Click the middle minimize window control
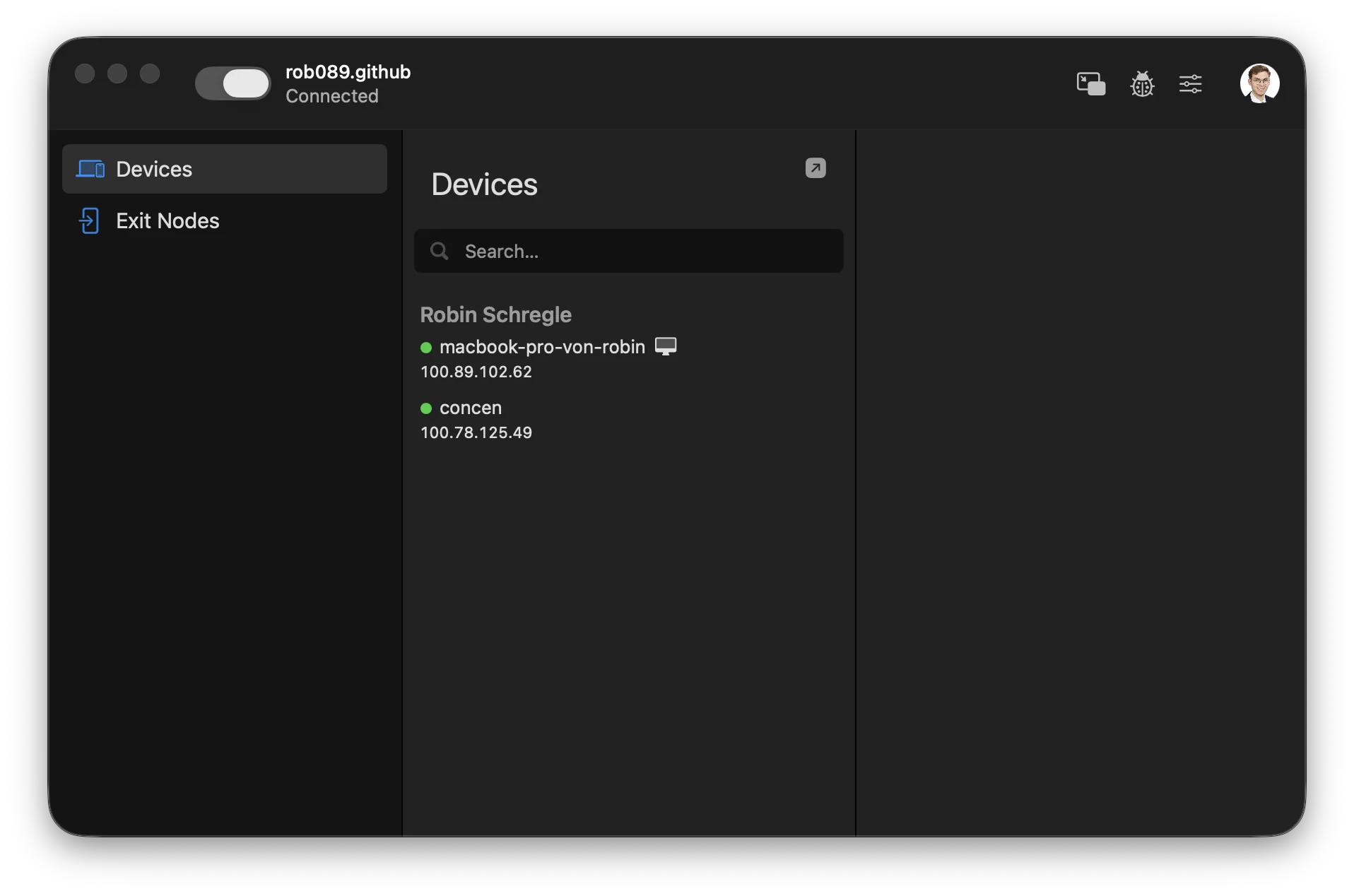 tap(117, 73)
